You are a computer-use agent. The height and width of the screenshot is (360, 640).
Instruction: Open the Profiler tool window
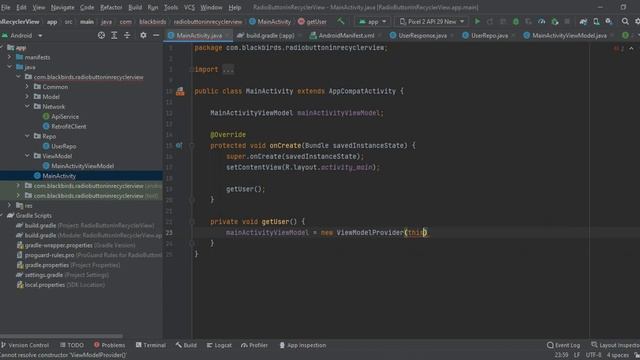pos(254,345)
